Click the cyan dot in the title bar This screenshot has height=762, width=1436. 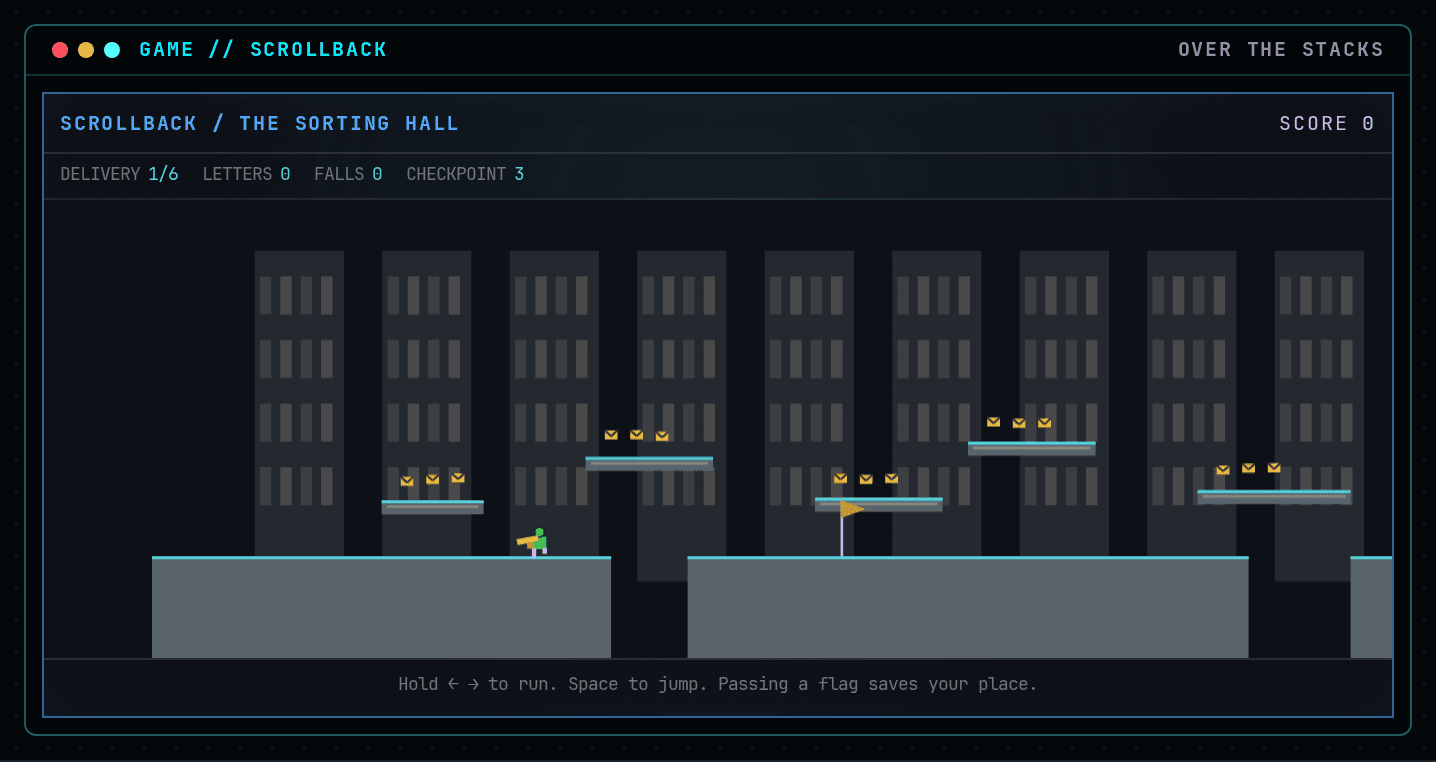point(112,50)
